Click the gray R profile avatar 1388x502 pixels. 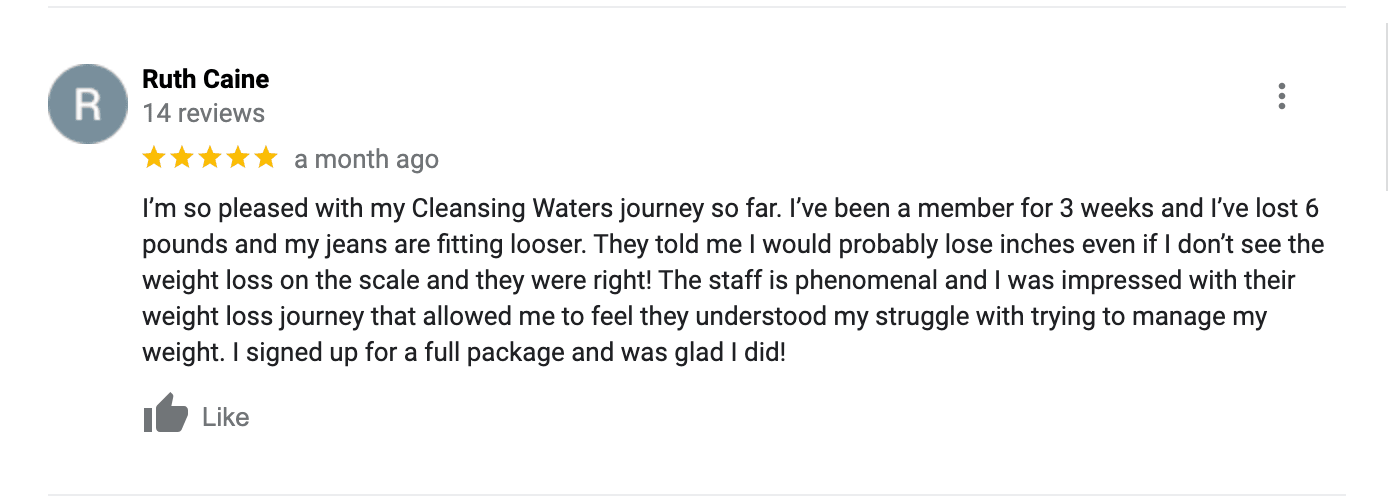[x=88, y=104]
